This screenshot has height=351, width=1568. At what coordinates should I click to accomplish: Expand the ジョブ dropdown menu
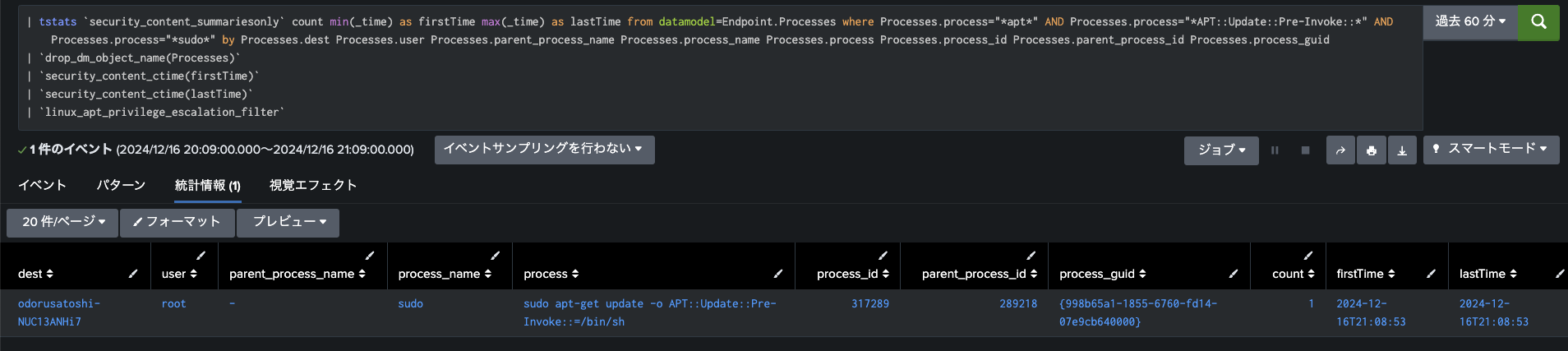coord(1221,150)
